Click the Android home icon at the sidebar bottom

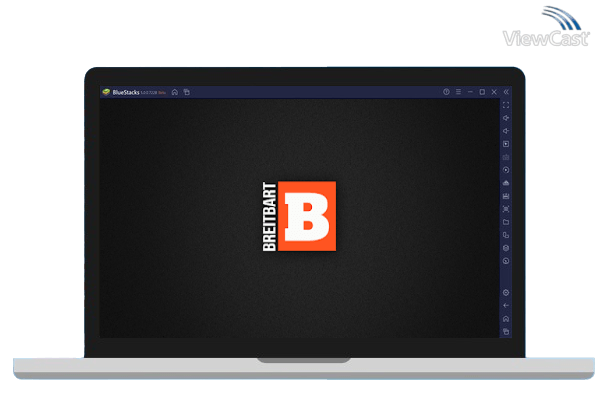pyautogui.click(x=506, y=319)
